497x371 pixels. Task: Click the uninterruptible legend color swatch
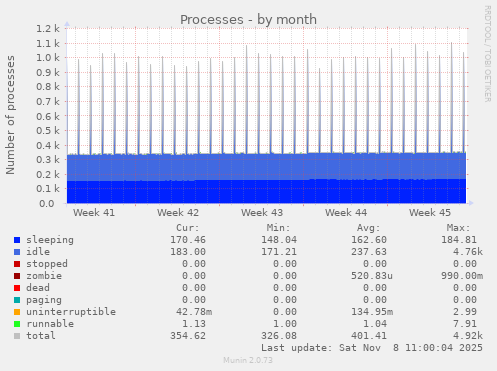point(17,312)
